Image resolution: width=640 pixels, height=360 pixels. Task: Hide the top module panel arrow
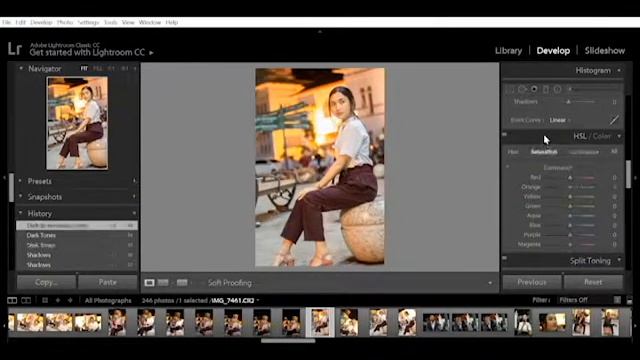click(320, 31)
